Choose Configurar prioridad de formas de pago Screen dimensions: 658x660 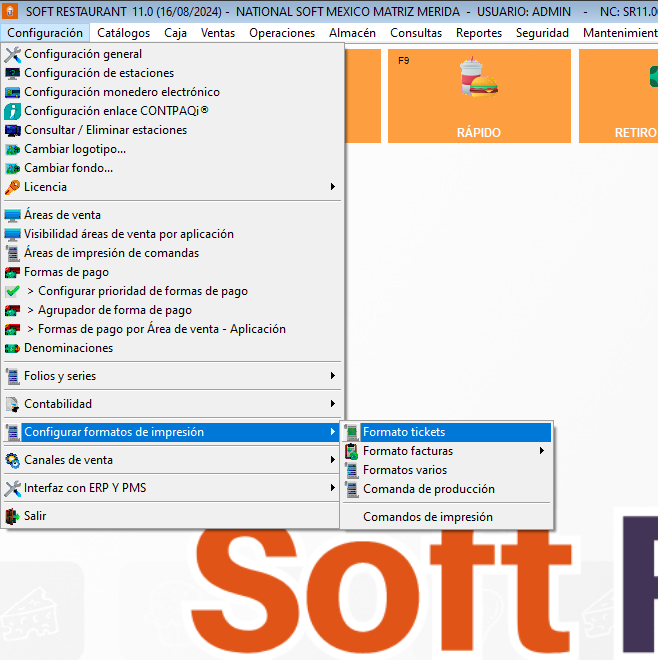click(143, 291)
